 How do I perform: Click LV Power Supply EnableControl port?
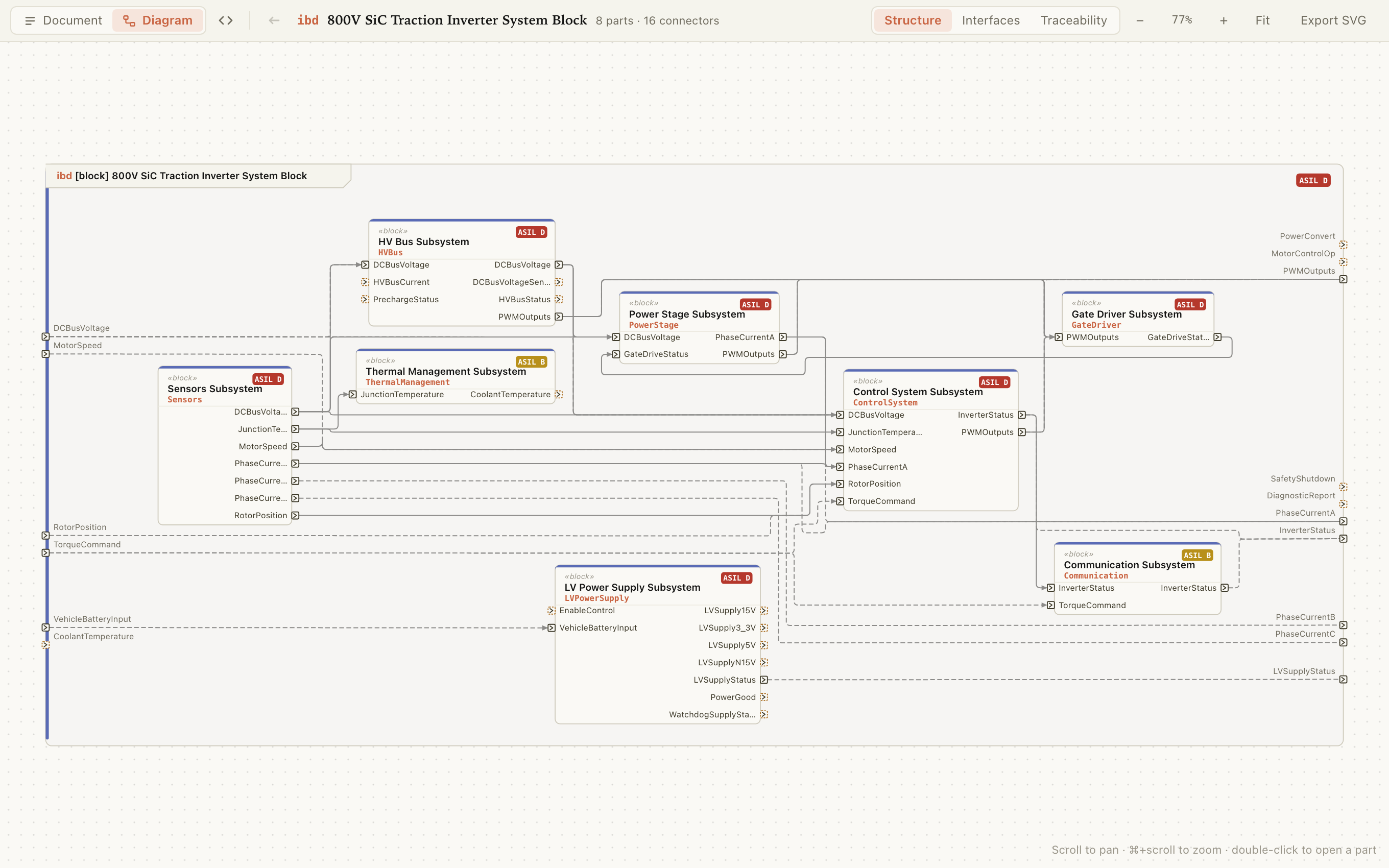[x=551, y=610]
